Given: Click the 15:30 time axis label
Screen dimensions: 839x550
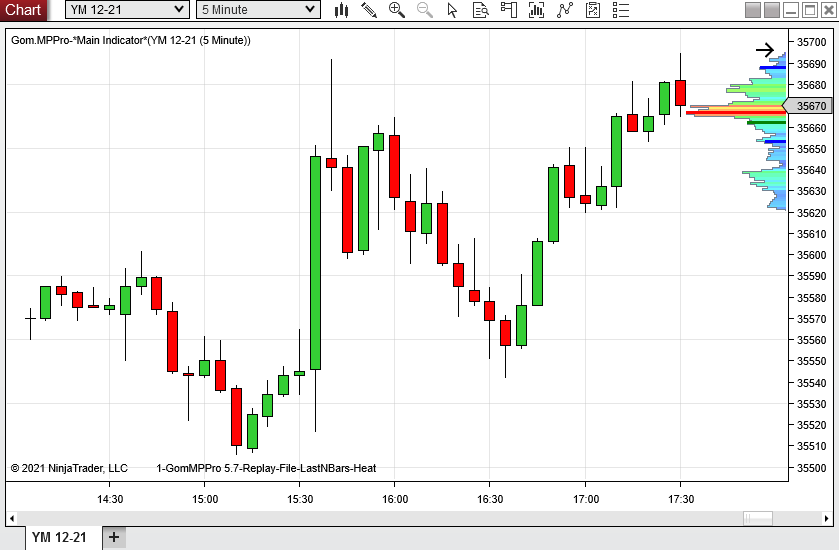Looking at the screenshot, I should pyautogui.click(x=300, y=499).
